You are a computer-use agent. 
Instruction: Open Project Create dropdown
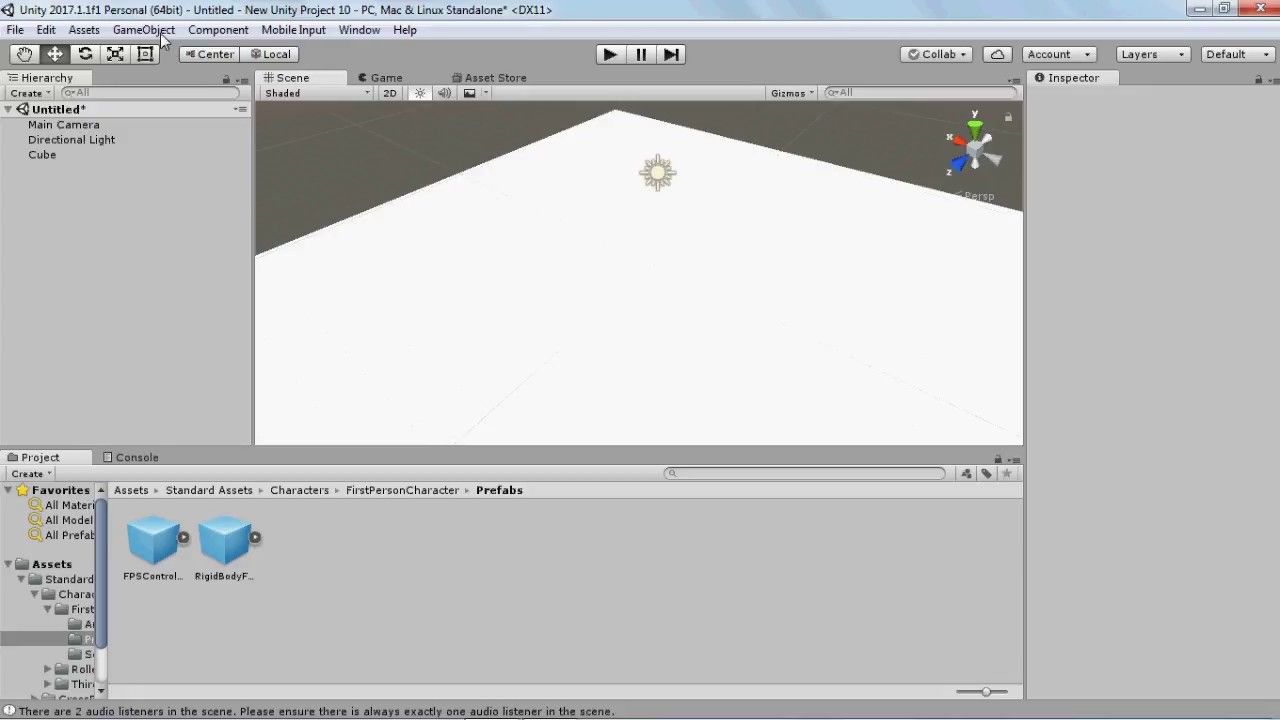click(31, 474)
